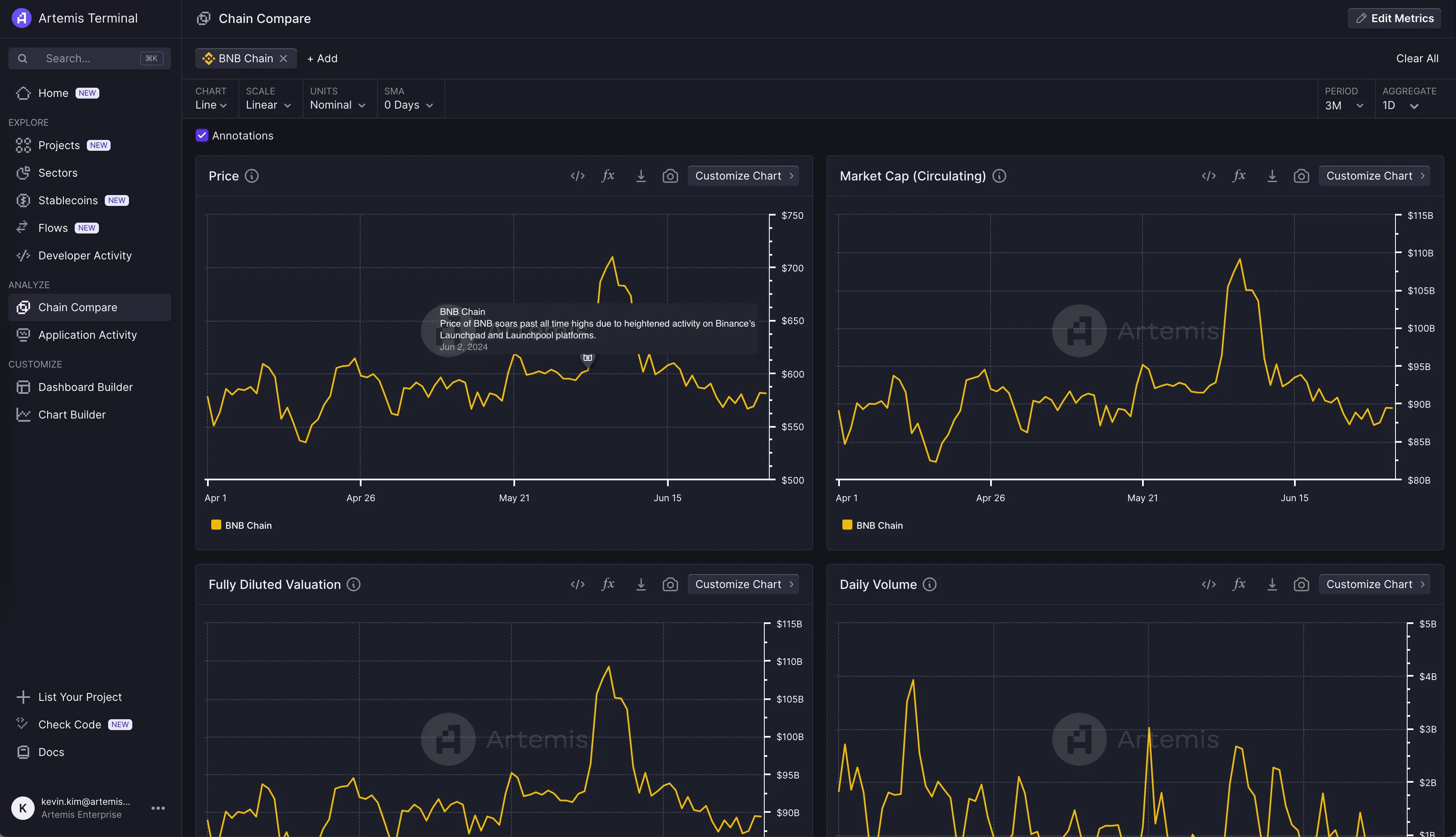Toggle BNB Chain legend on Price chart
The width and height of the screenshot is (1456, 837).
pos(241,525)
